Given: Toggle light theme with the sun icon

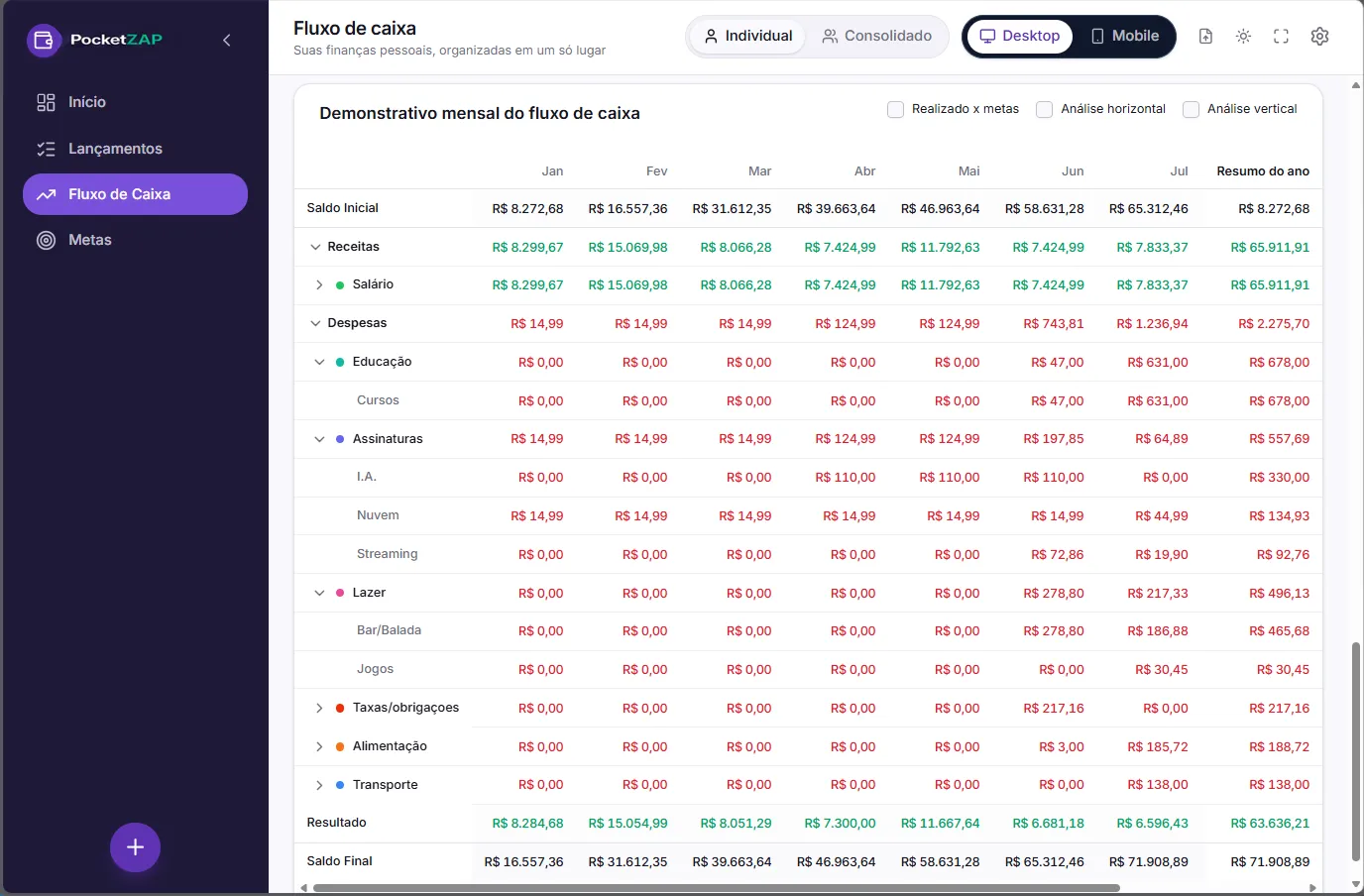Looking at the screenshot, I should [x=1243, y=37].
